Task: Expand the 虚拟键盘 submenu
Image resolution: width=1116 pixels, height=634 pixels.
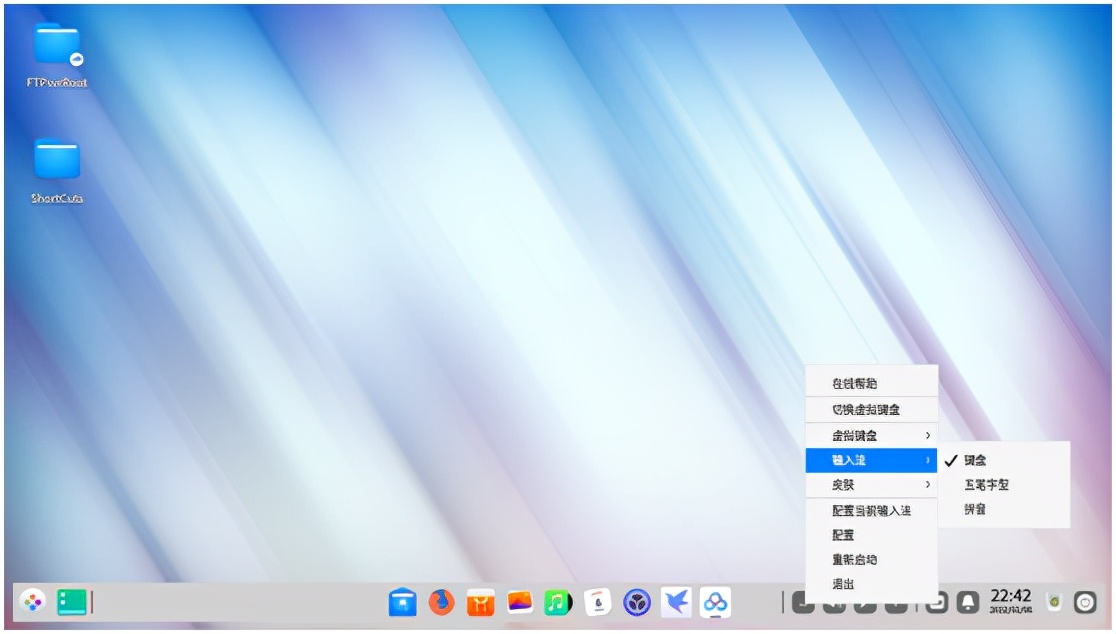Action: click(870, 436)
